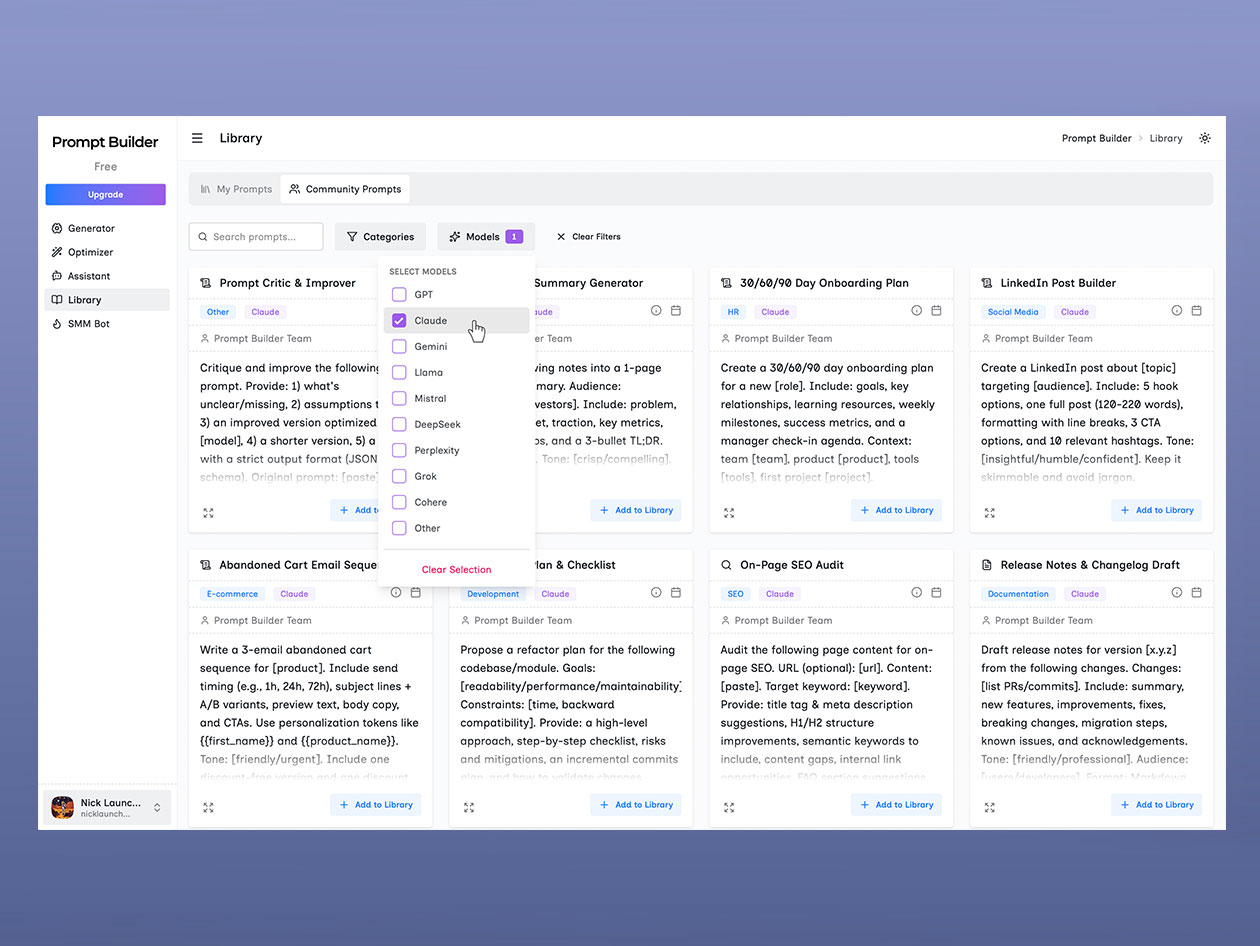Switch to the My Prompts tab
1260x946 pixels.
[x=235, y=188]
